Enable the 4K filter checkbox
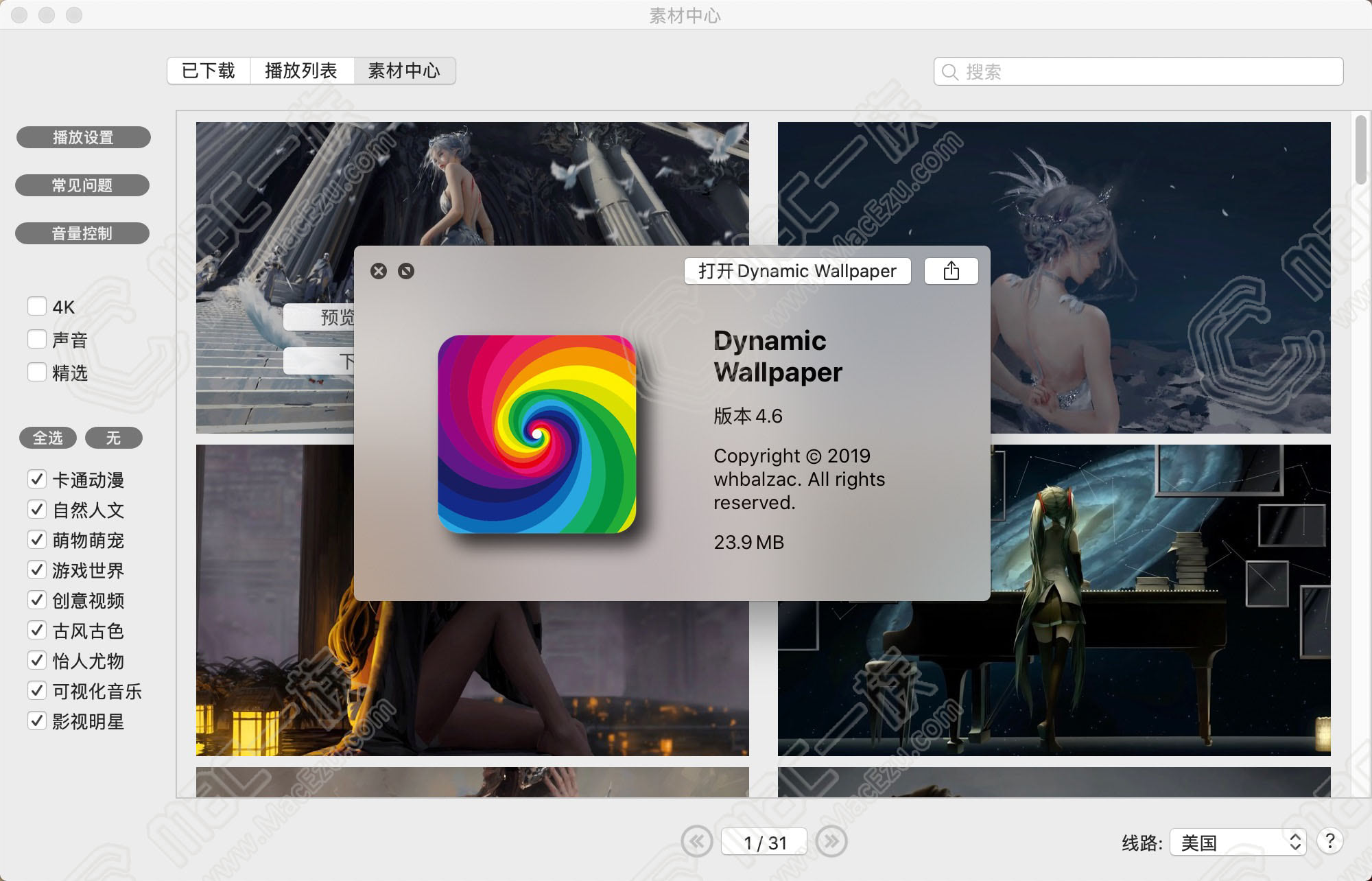 click(x=37, y=306)
